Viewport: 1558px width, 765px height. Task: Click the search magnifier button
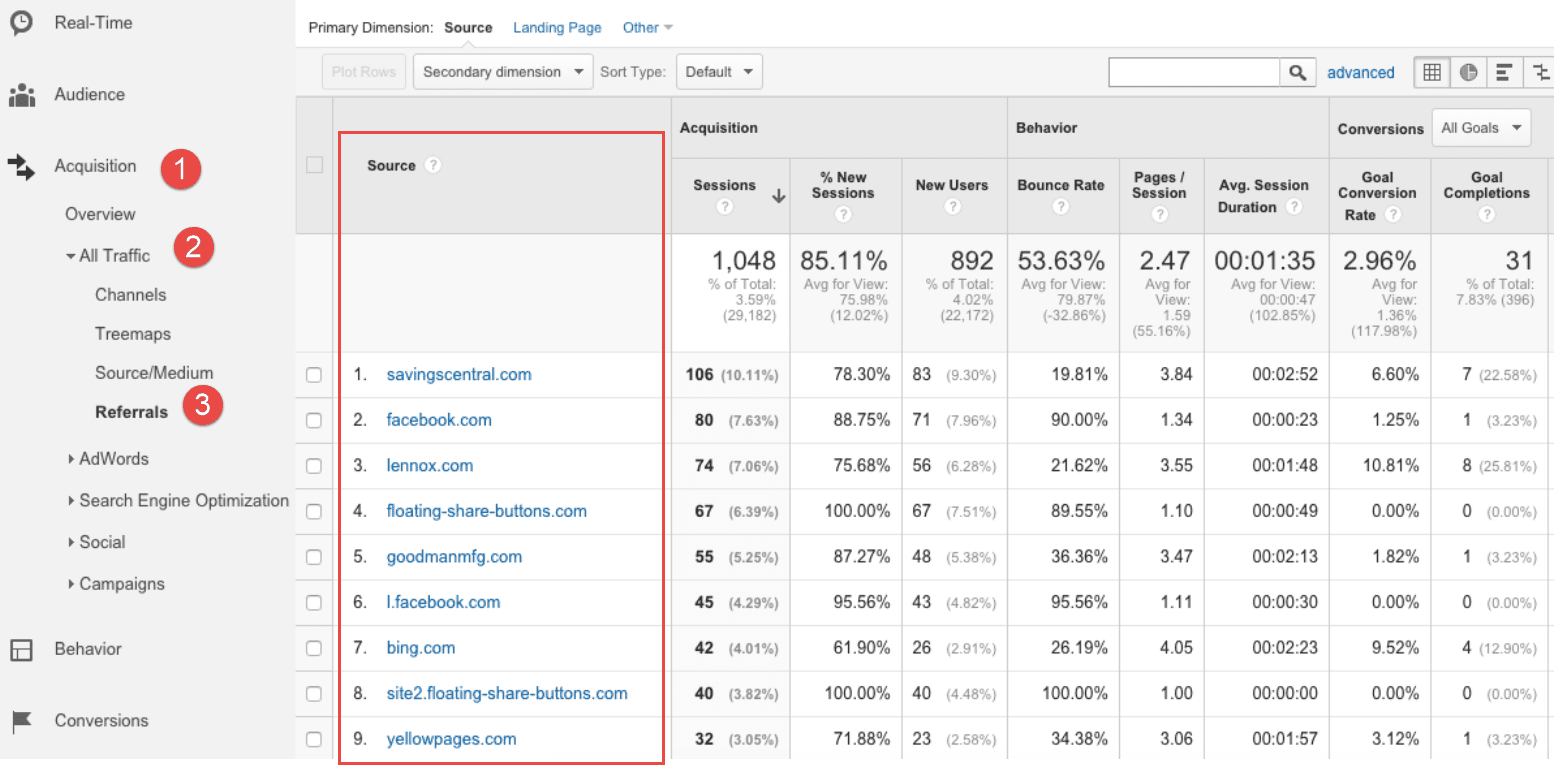[x=1297, y=72]
